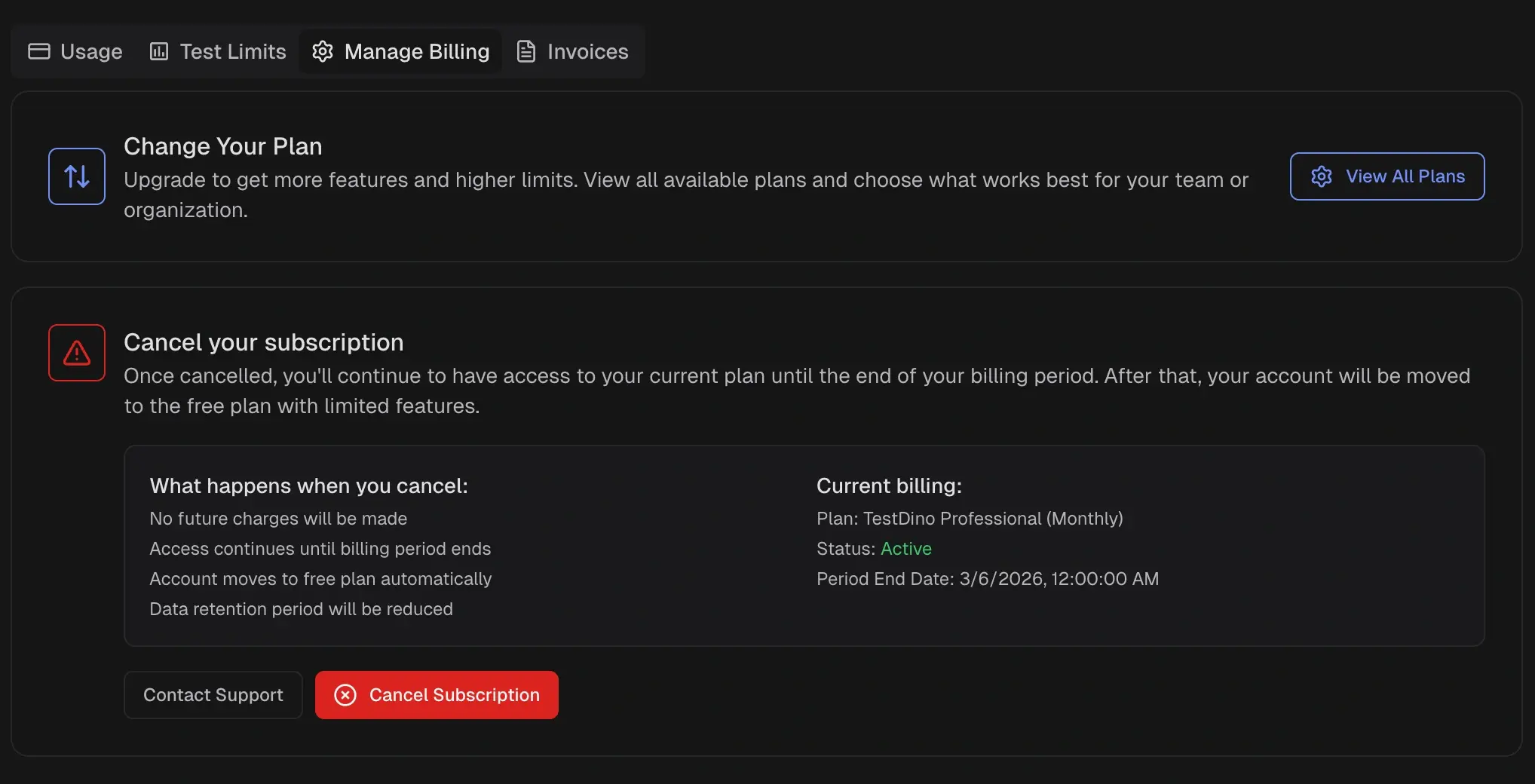
Task: Click the red warning triangle icon
Action: [x=77, y=353]
